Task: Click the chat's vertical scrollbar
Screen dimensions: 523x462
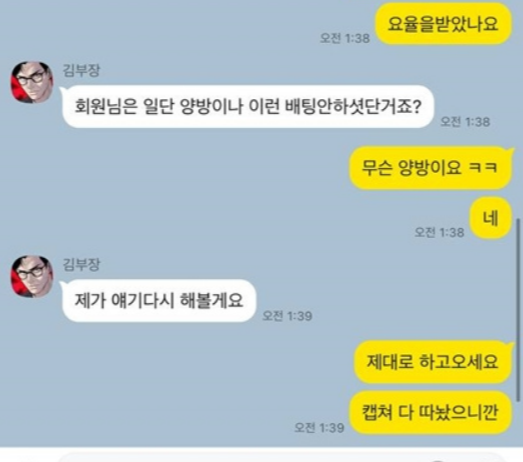Action: click(x=518, y=310)
